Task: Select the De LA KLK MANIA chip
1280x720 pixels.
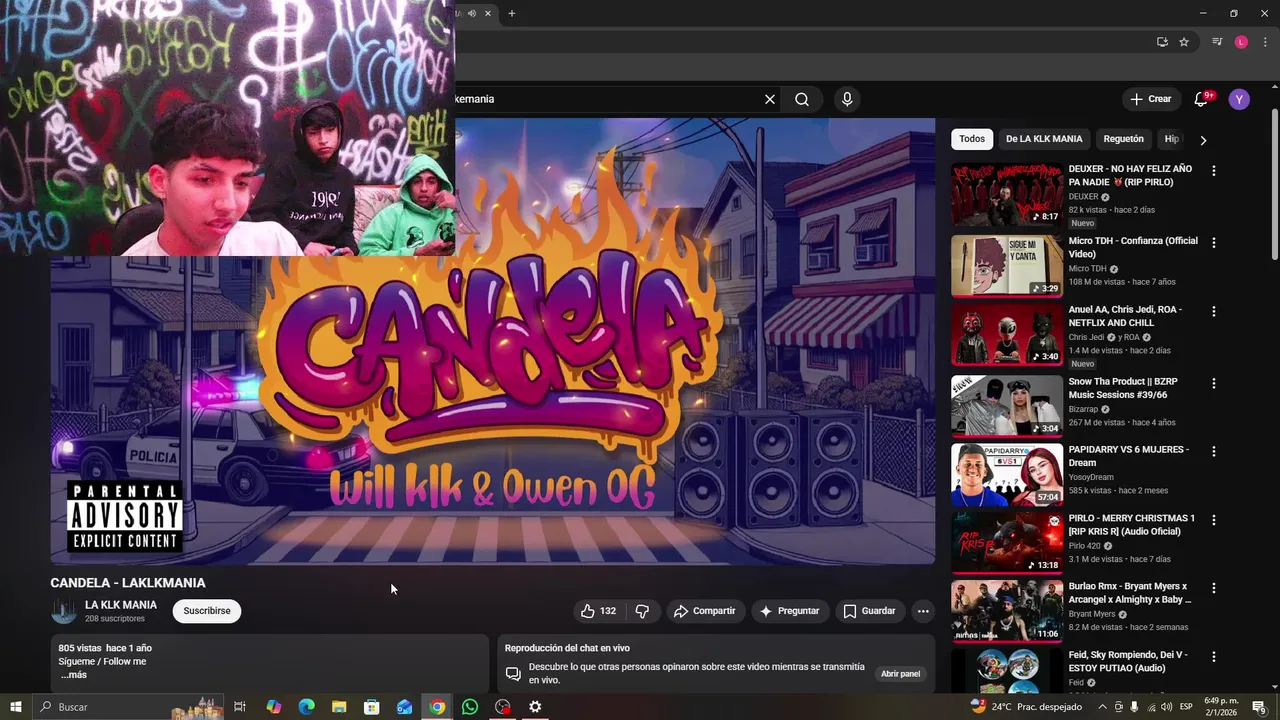Action: (1044, 139)
